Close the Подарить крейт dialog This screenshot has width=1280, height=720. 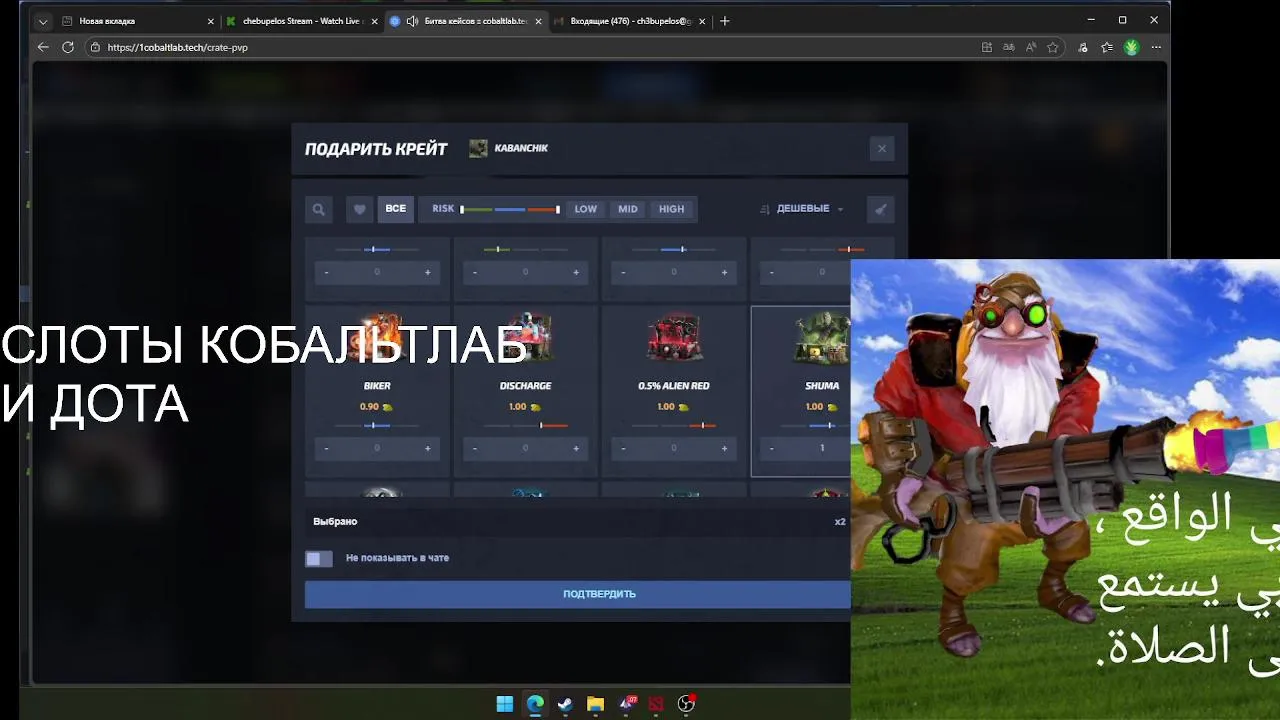(881, 148)
